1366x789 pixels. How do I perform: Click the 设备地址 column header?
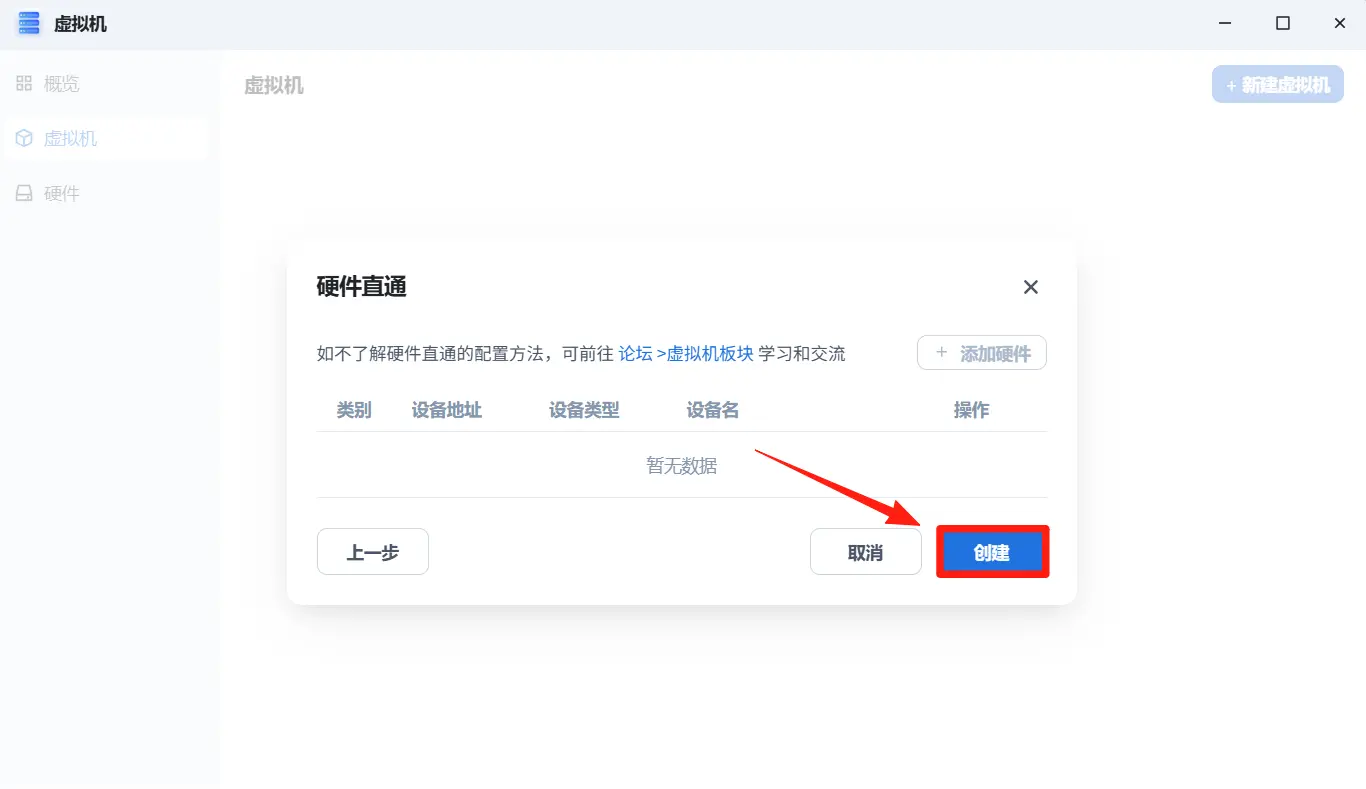446,410
